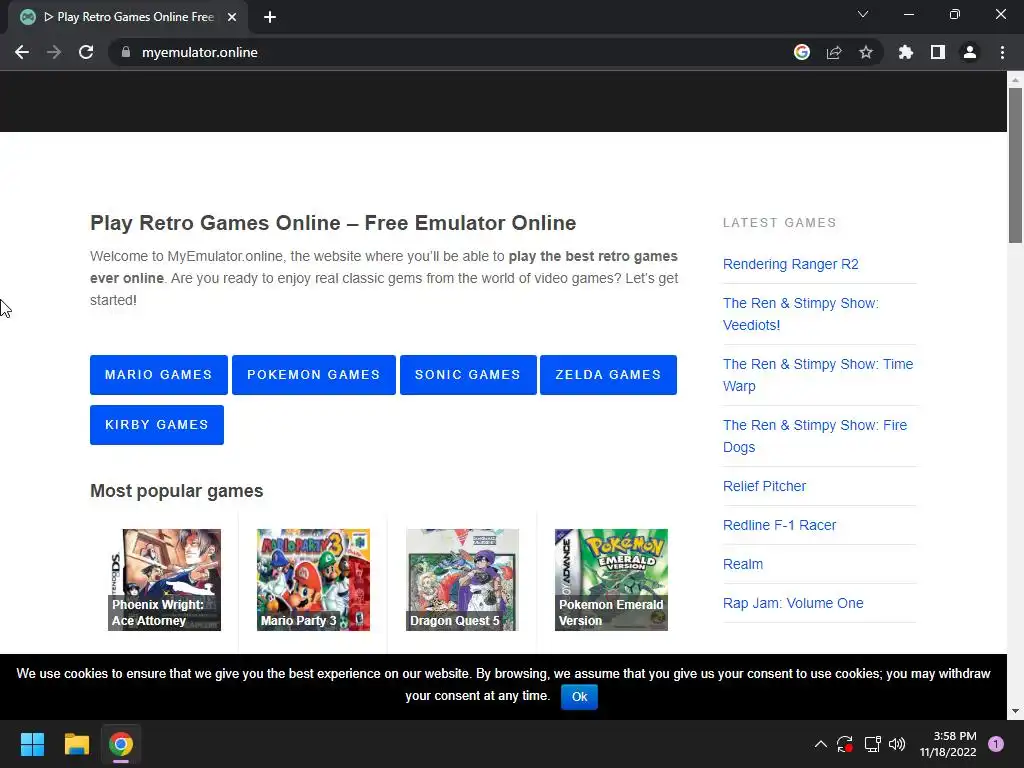Open the Pokemon Emerald Version thumbnail
This screenshot has height=768, width=1024.
[x=611, y=580]
